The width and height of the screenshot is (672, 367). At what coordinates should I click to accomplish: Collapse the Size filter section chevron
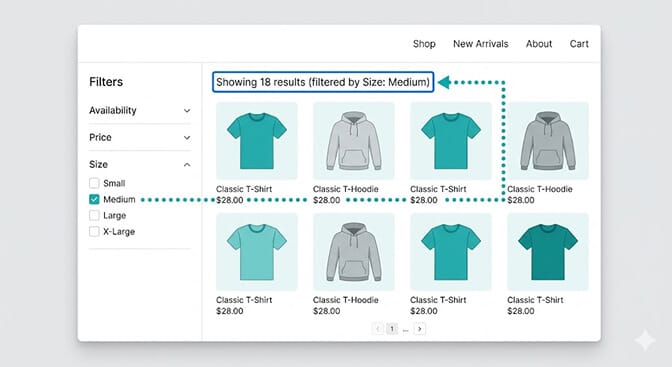pyautogui.click(x=187, y=165)
